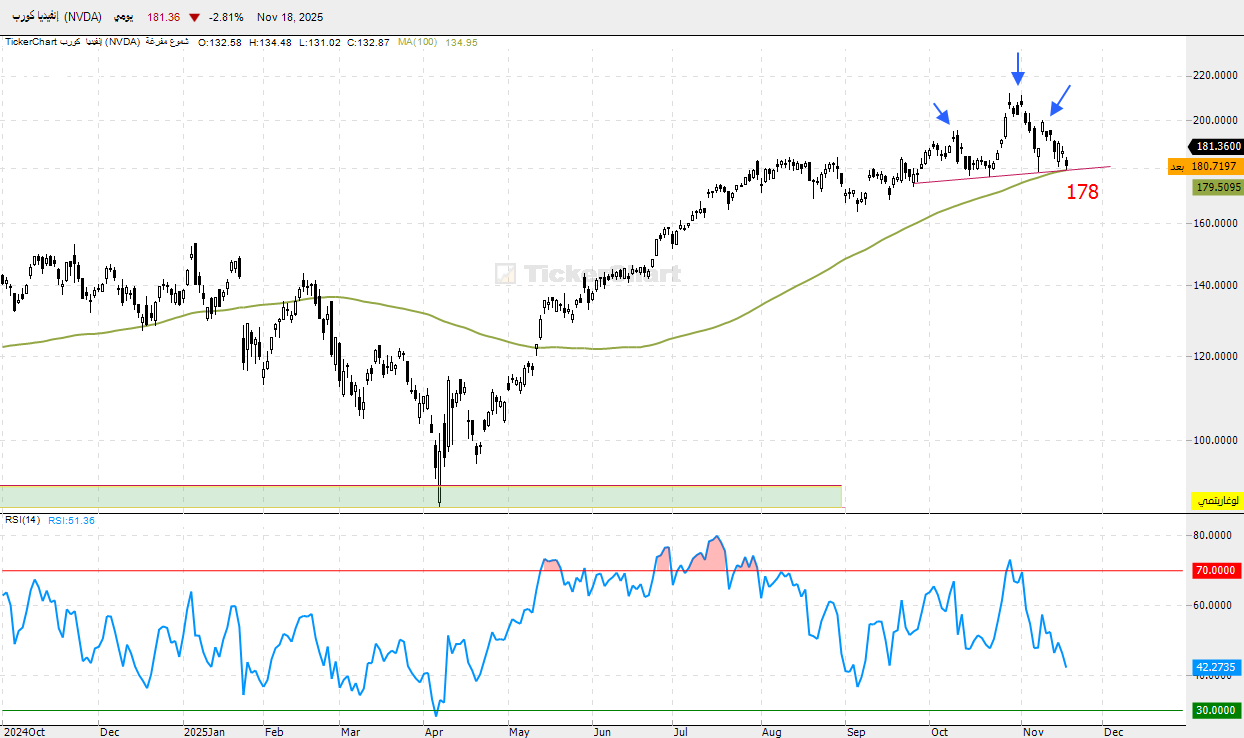
Task: Click the black 181.3600 price tag
Action: (1216, 146)
